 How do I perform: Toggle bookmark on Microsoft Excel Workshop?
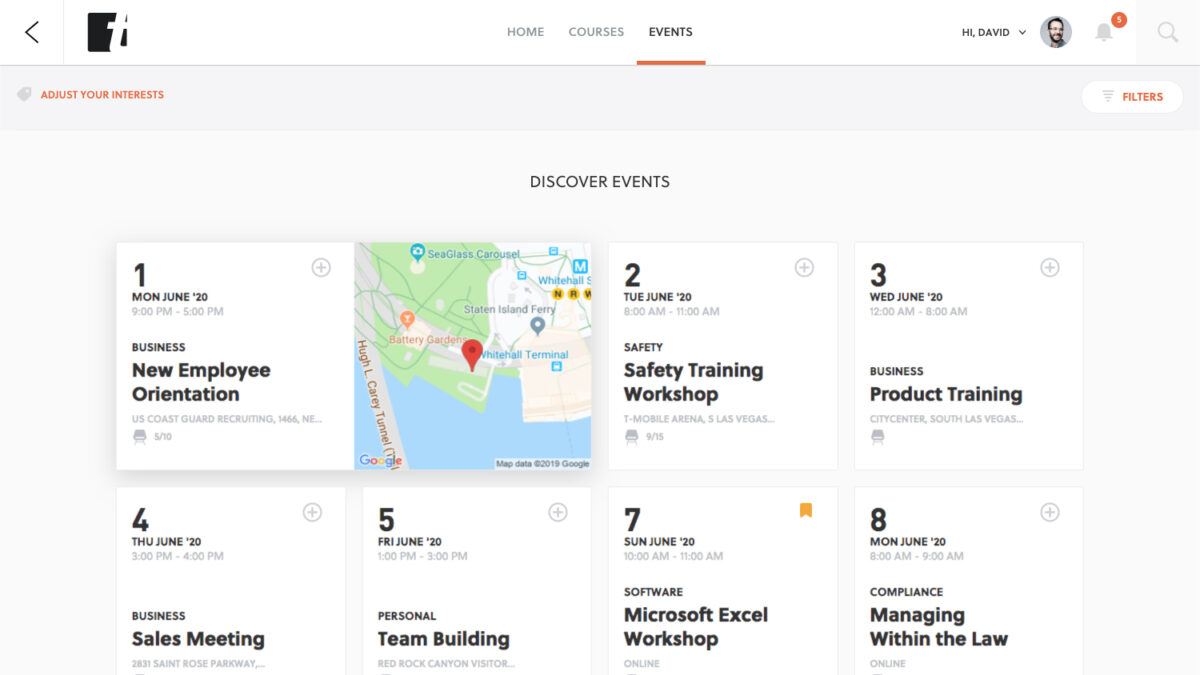coord(806,511)
